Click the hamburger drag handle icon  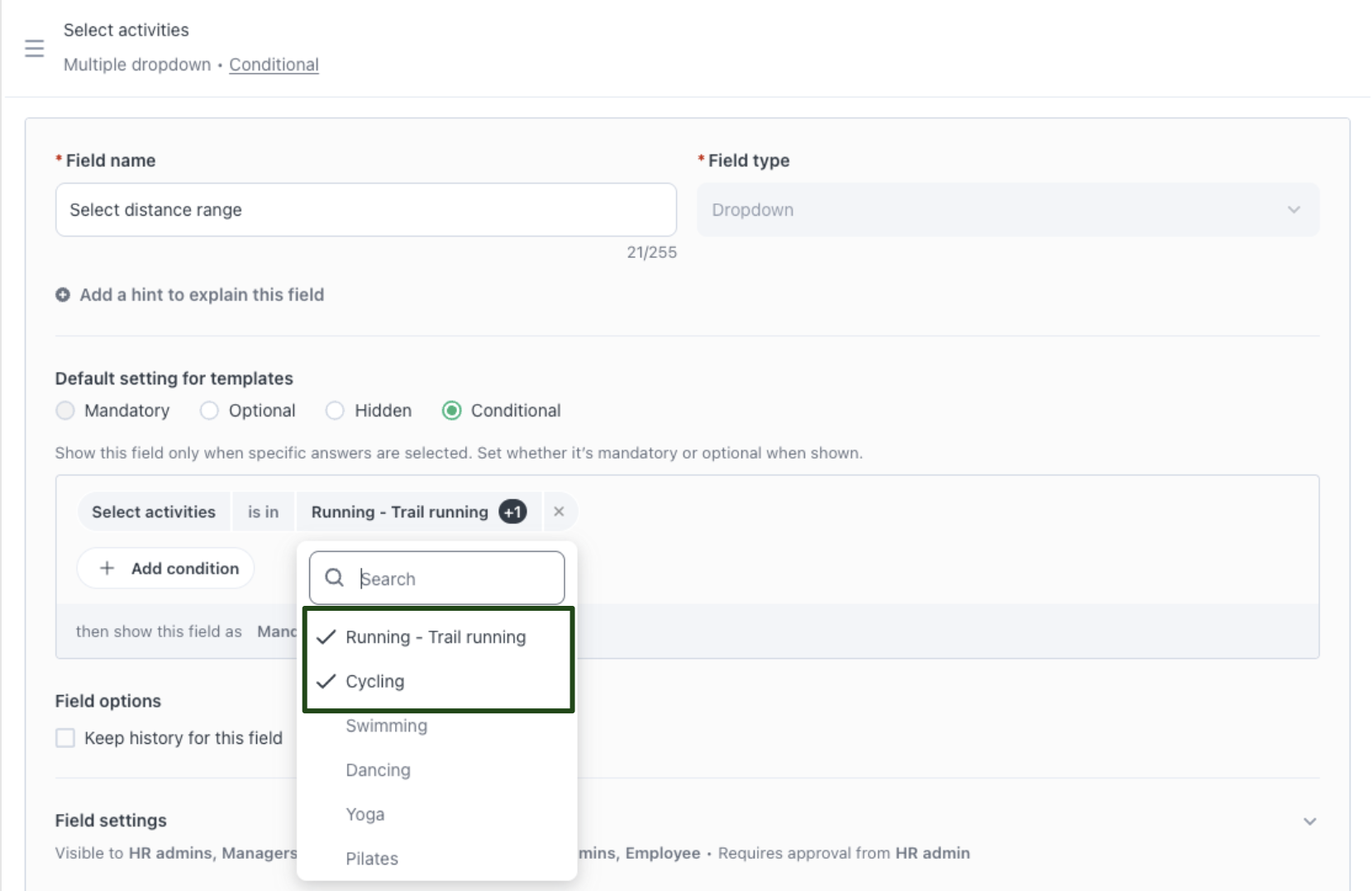(34, 48)
